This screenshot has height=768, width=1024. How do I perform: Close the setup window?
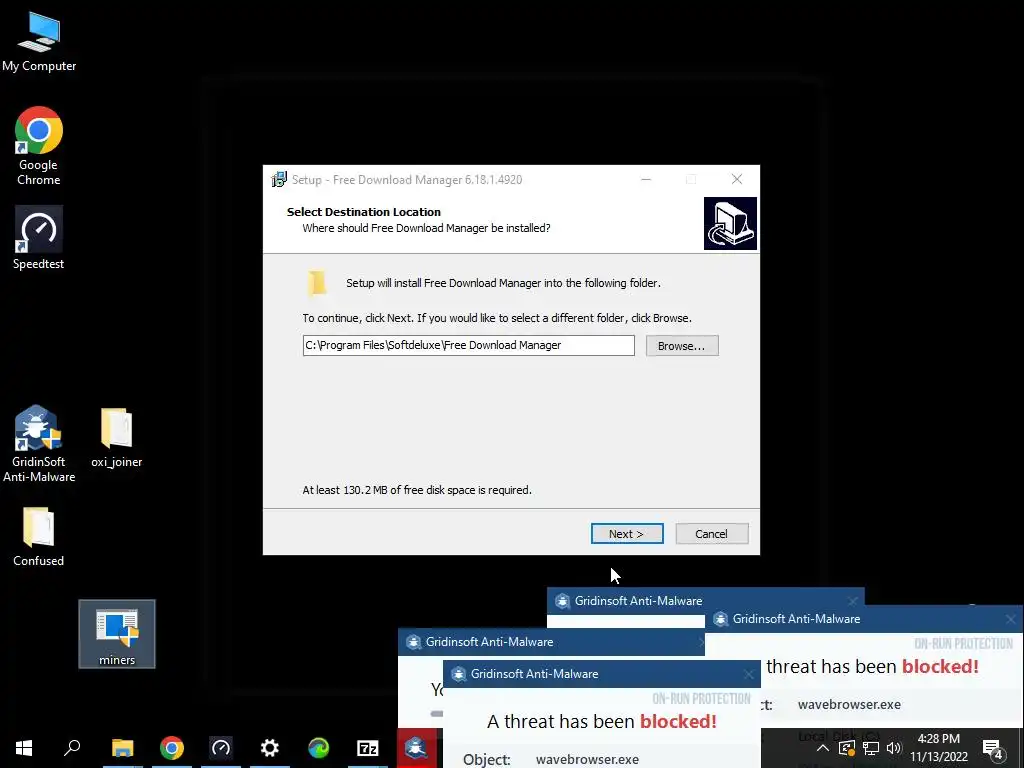coord(737,180)
